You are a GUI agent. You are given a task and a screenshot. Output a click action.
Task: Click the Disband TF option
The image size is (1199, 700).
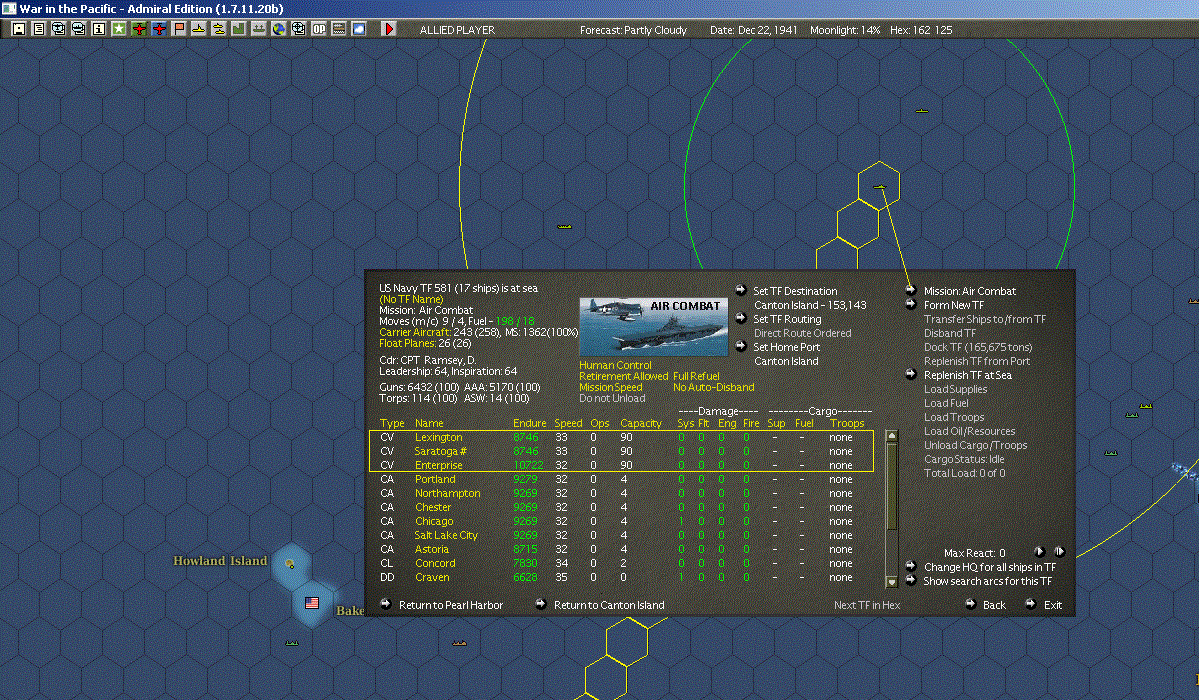click(x=950, y=334)
